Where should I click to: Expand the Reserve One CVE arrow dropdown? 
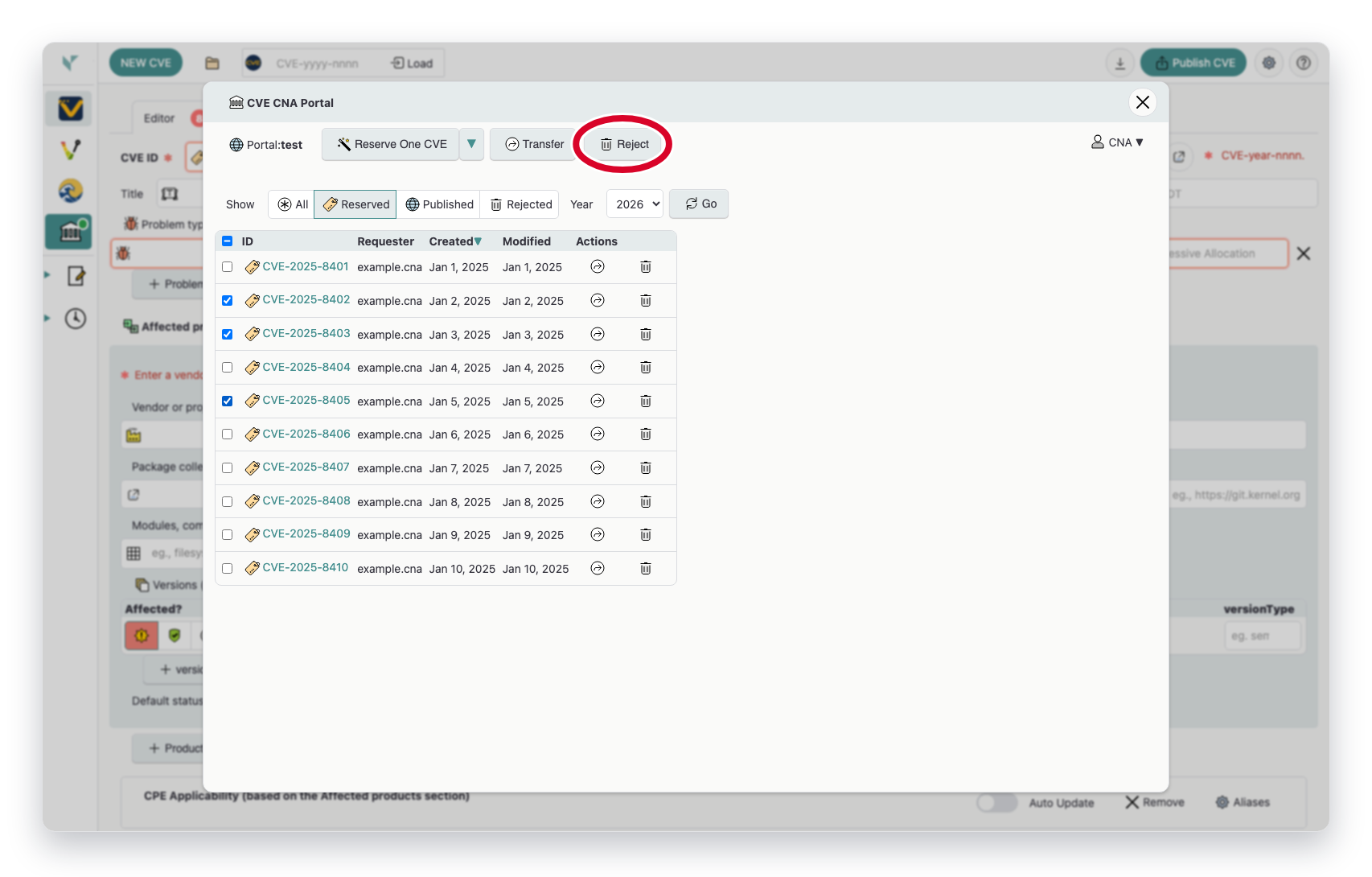[x=472, y=144]
